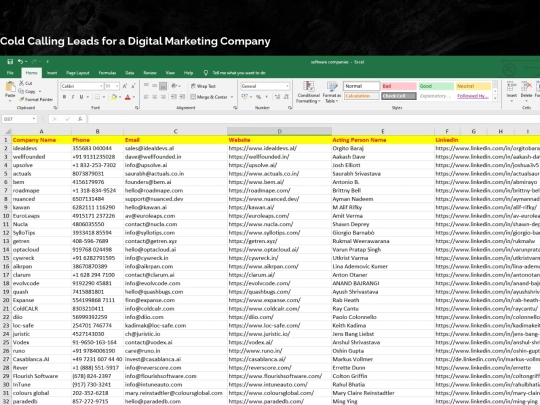Apply the yellow Fill Color bucket
Viewport: 540px width, 405px height.
coord(114,97)
